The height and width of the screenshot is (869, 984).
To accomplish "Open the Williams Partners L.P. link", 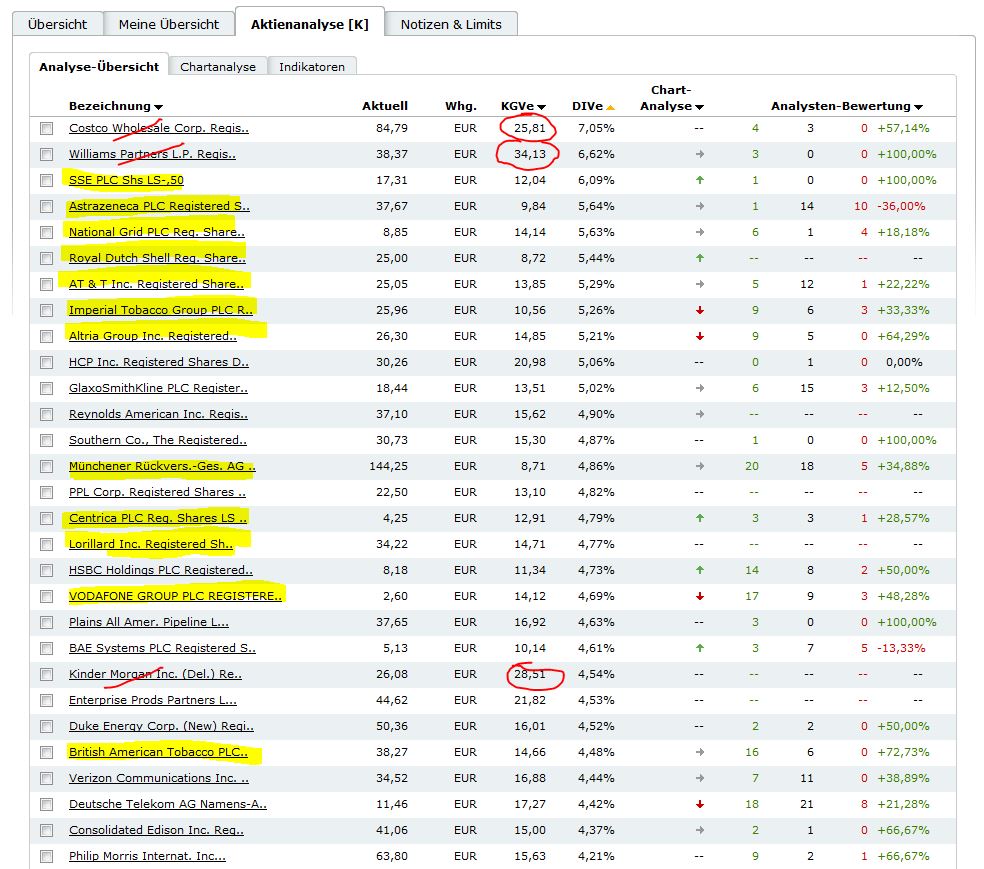I will click(x=152, y=154).
